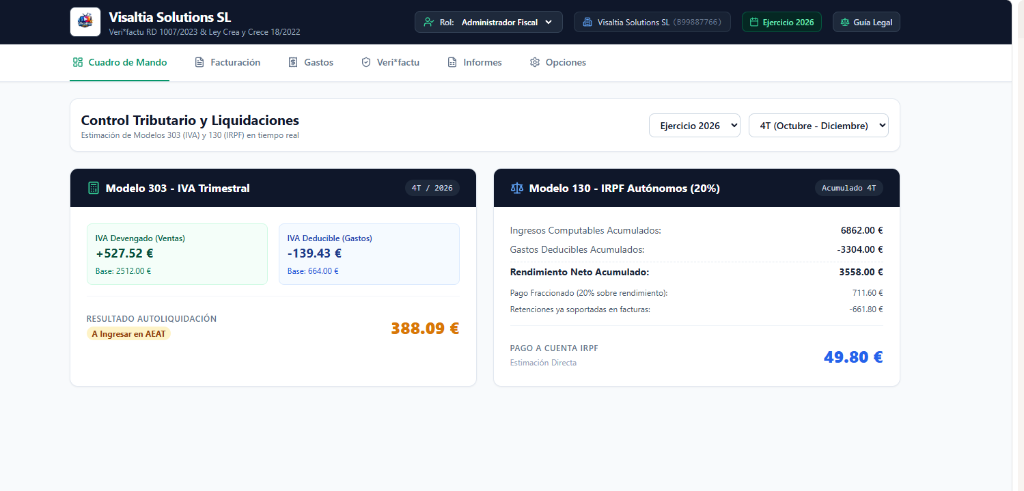Click the -661.80 € retenciones value
The height and width of the screenshot is (491, 1024).
click(x=866, y=309)
